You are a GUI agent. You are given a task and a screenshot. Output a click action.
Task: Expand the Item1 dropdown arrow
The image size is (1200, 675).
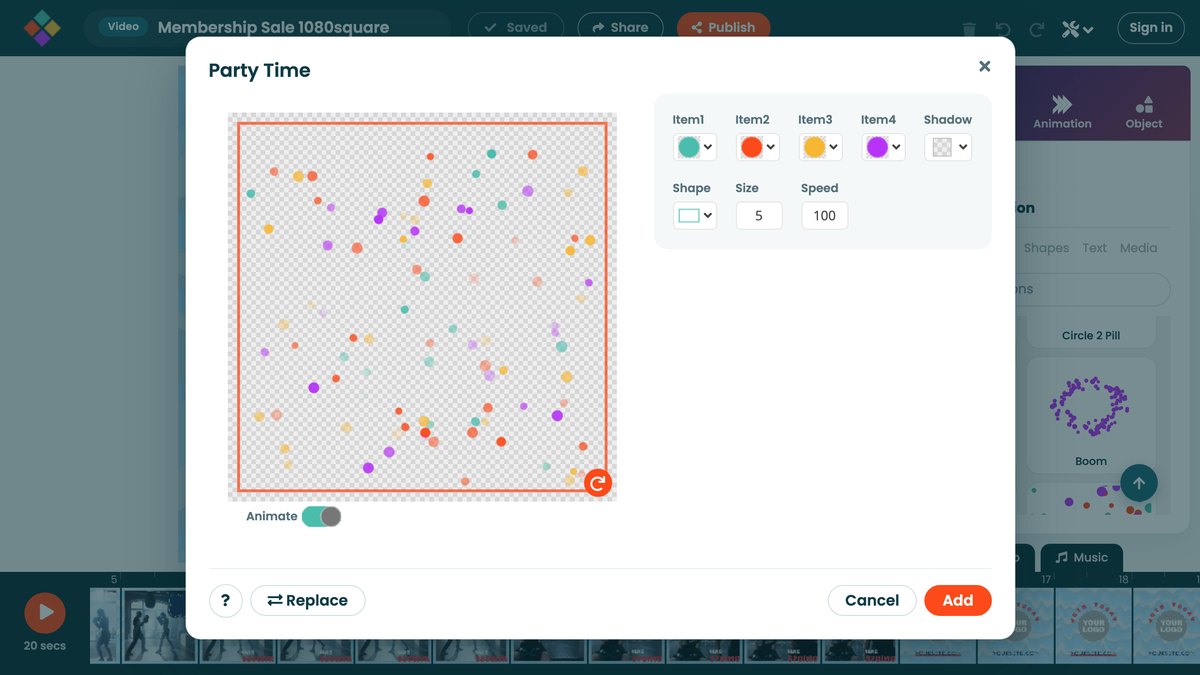point(709,147)
